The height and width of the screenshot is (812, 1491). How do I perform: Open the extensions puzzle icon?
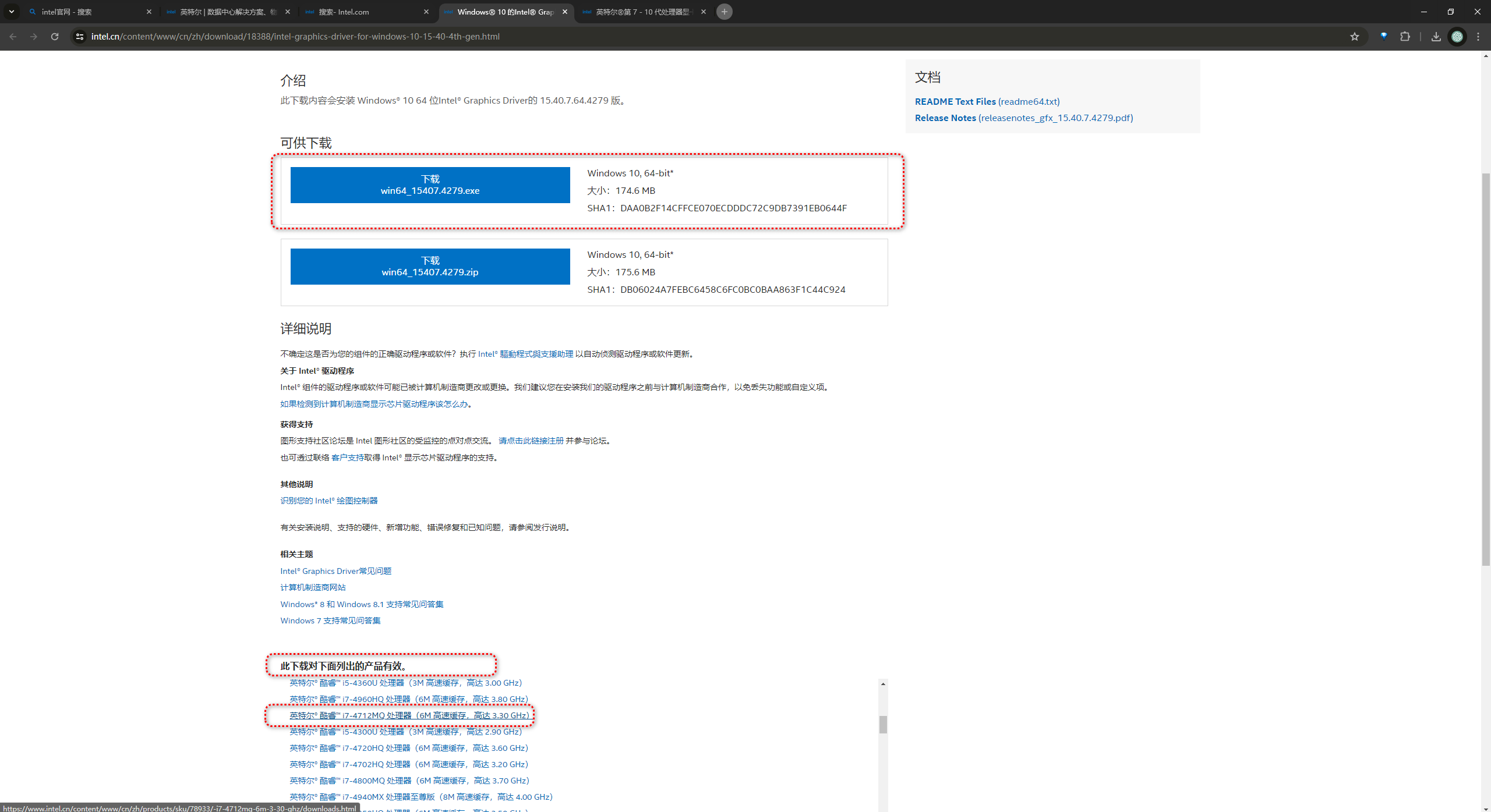1405,37
